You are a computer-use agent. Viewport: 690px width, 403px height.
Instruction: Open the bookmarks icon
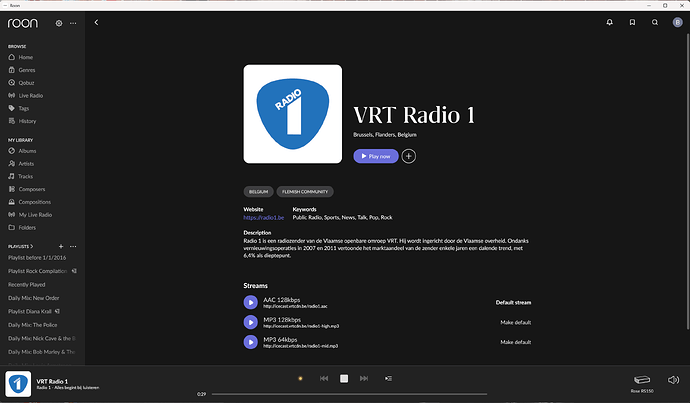[632, 22]
